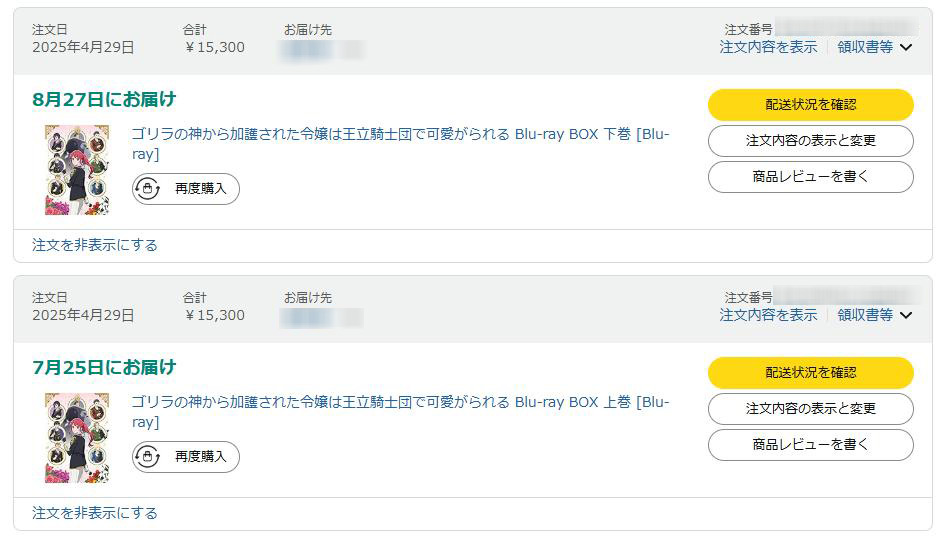Viewport: 943px width, 537px height.
Task: Open 注文内容を表示 link in first order
Action: (768, 47)
